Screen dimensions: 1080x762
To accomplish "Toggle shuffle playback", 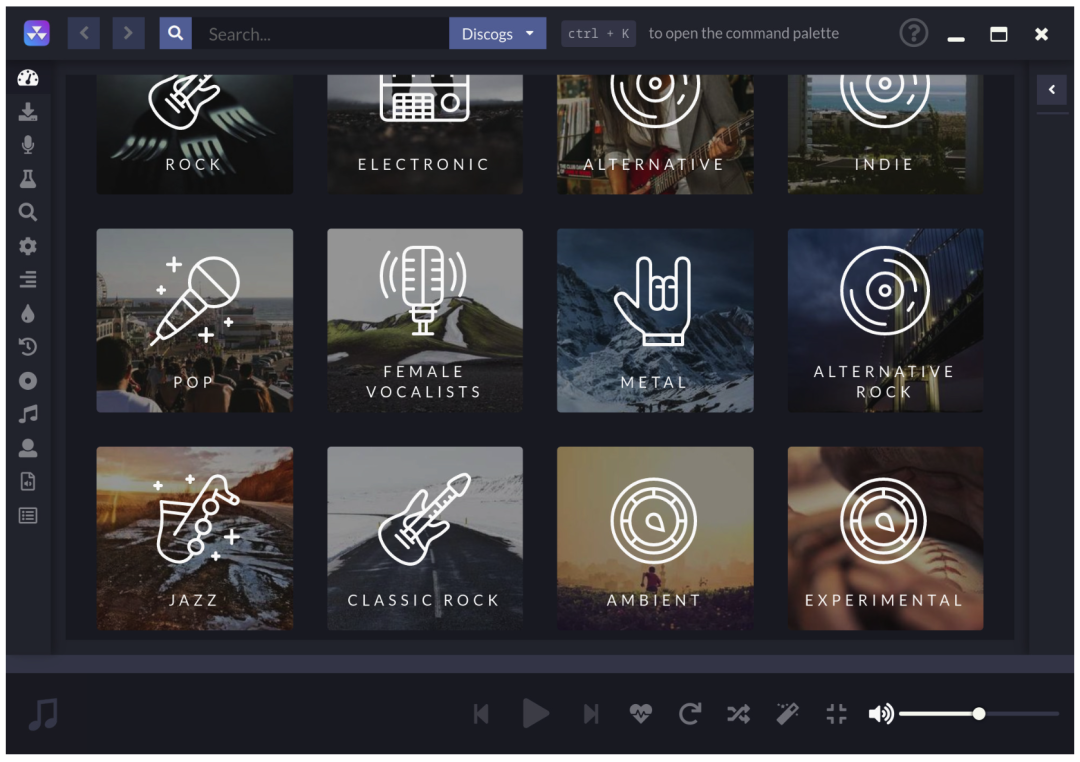I will click(x=738, y=714).
